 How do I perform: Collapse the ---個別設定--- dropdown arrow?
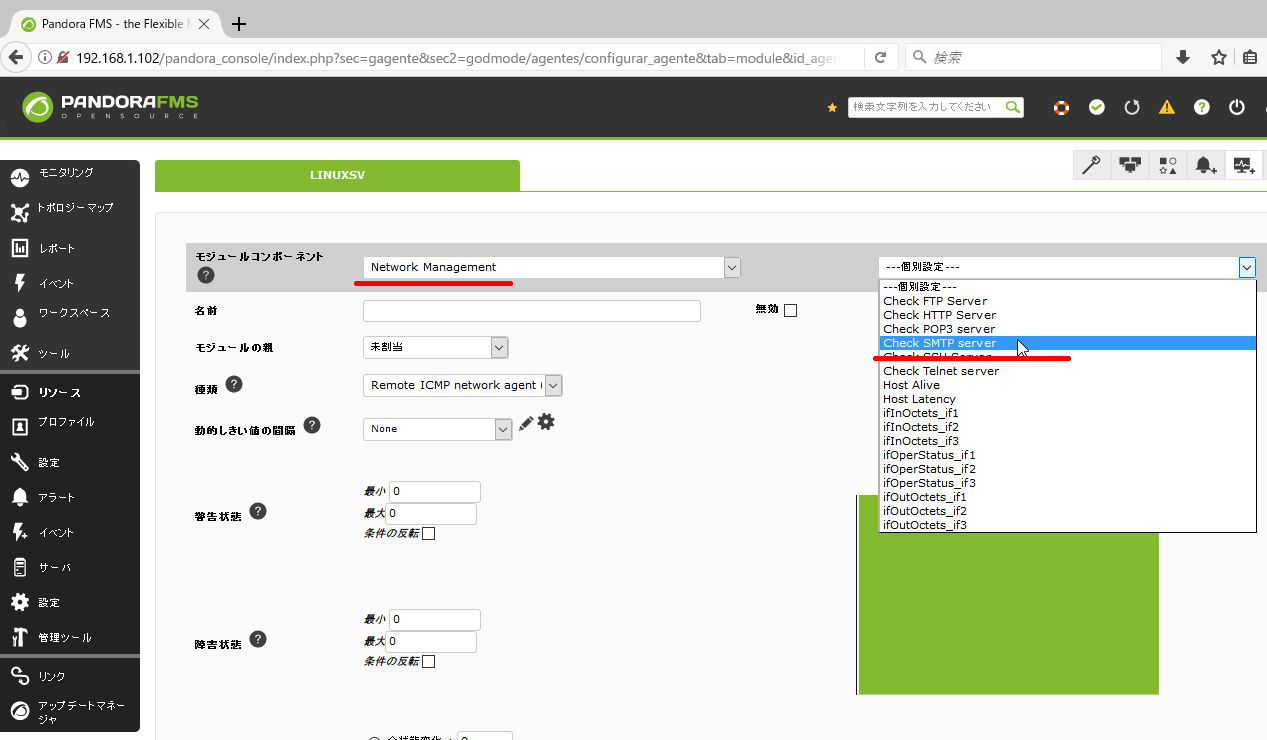pyautogui.click(x=1247, y=267)
